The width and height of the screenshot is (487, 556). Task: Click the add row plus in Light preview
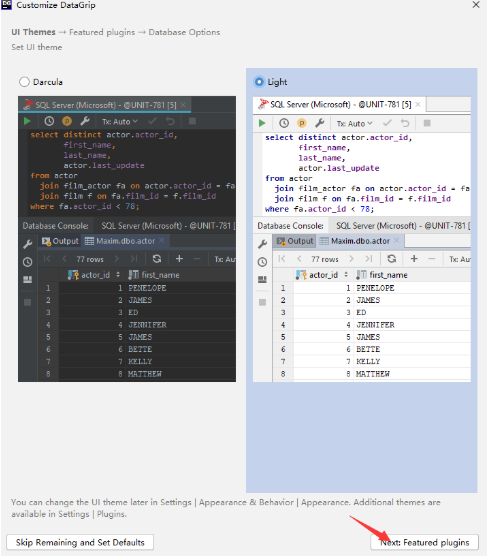coord(414,259)
